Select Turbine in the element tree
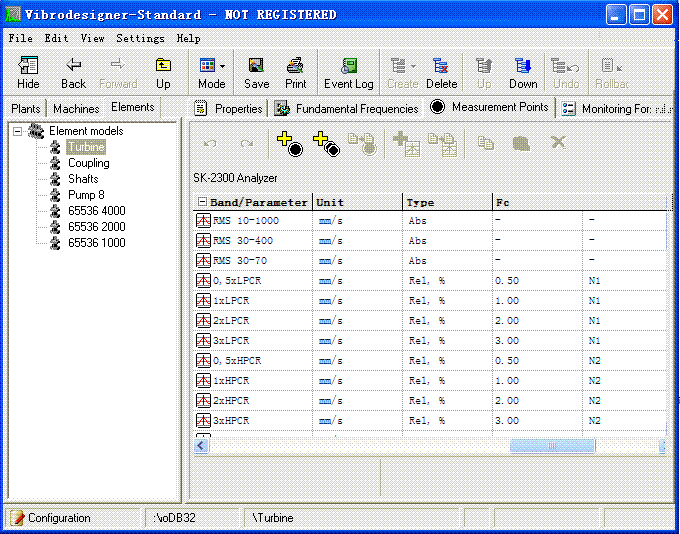Viewport: 680px width, 534px height. pos(86,147)
